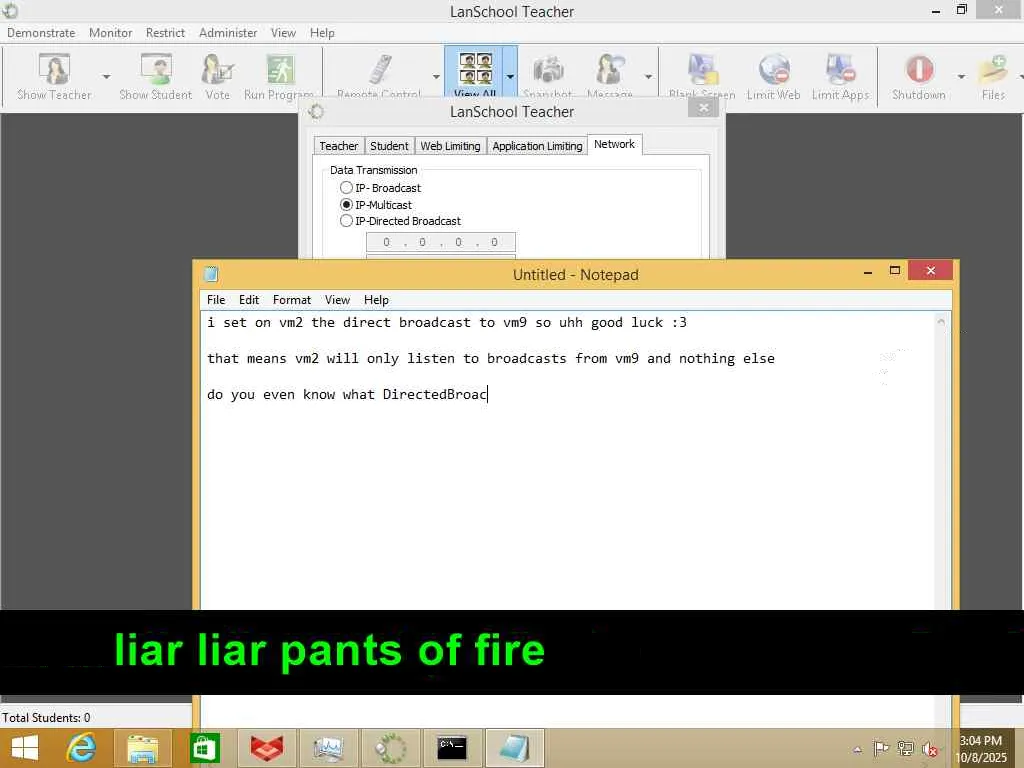Screen dimensions: 1024x768
Task: Click the network tray icon
Action: (x=905, y=748)
